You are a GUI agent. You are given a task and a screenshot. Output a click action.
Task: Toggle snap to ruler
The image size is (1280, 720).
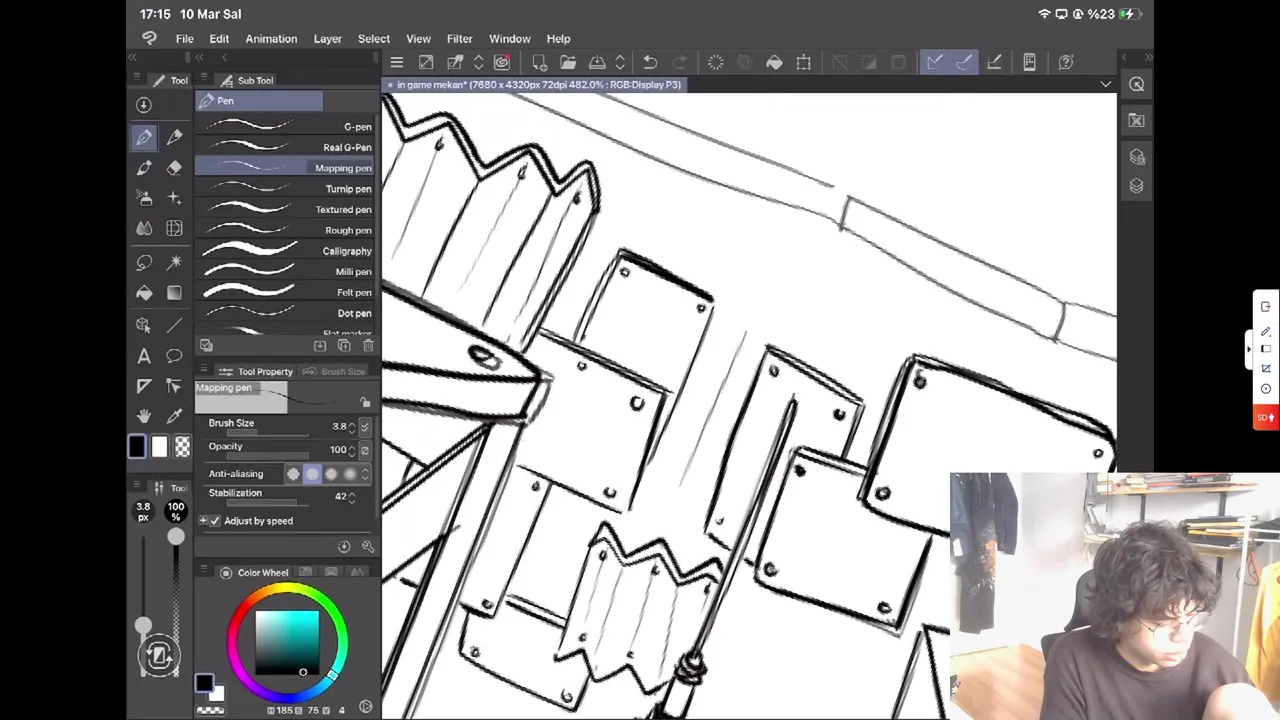(934, 62)
